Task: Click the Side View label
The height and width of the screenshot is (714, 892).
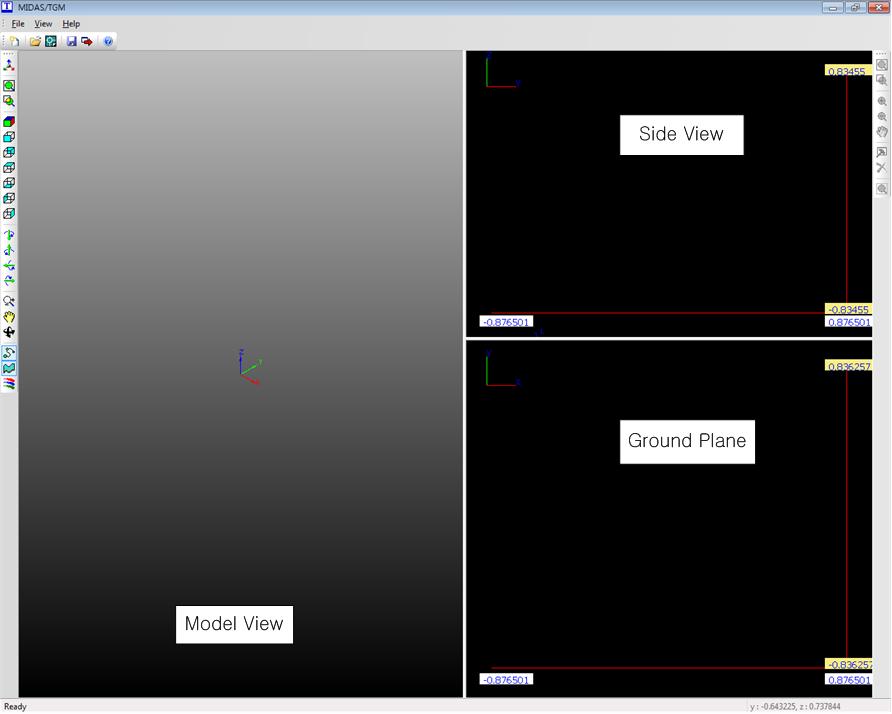Action: pos(681,134)
